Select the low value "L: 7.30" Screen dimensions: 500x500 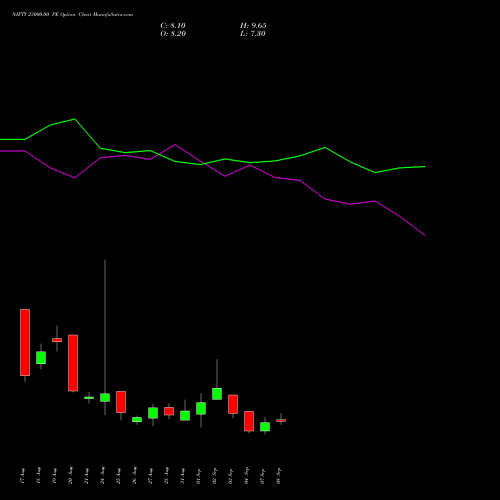click(253, 34)
